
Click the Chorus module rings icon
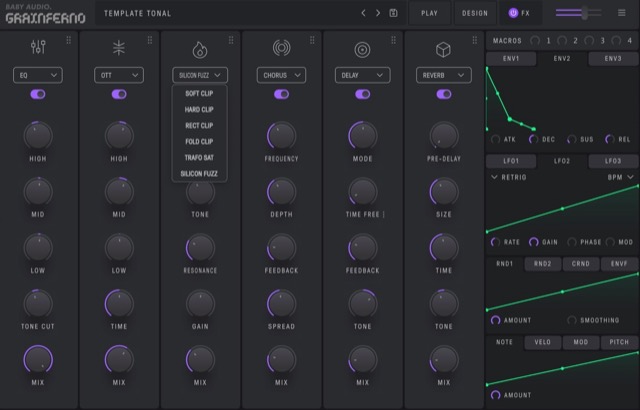[x=281, y=48]
